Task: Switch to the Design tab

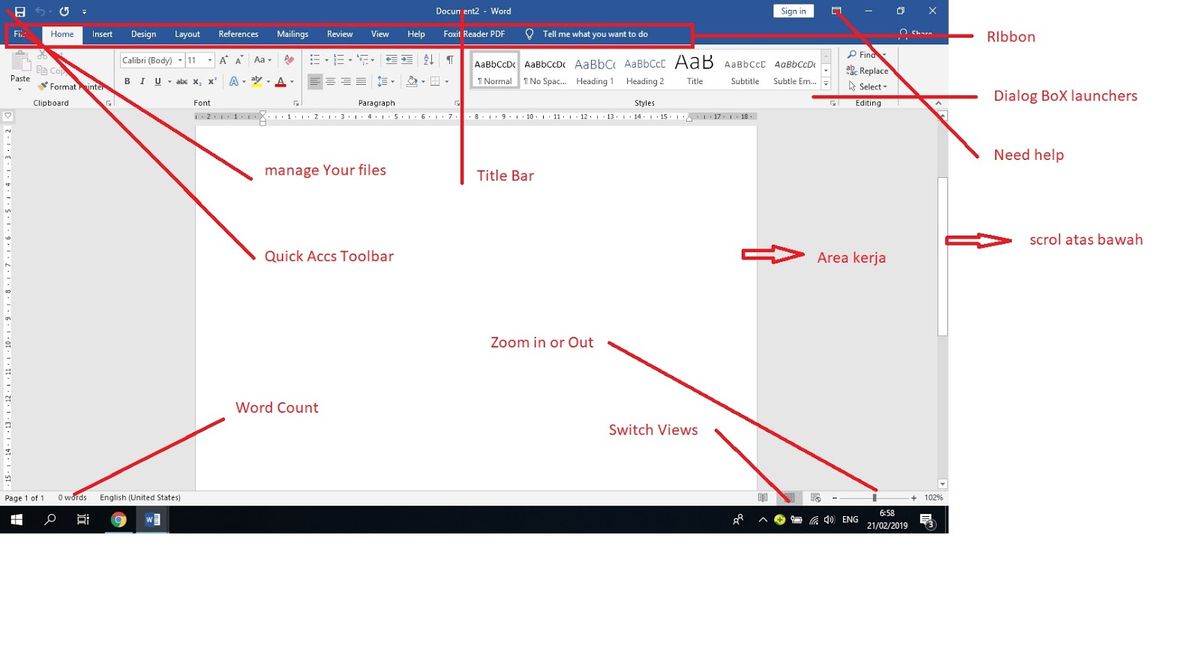Action: (x=143, y=34)
